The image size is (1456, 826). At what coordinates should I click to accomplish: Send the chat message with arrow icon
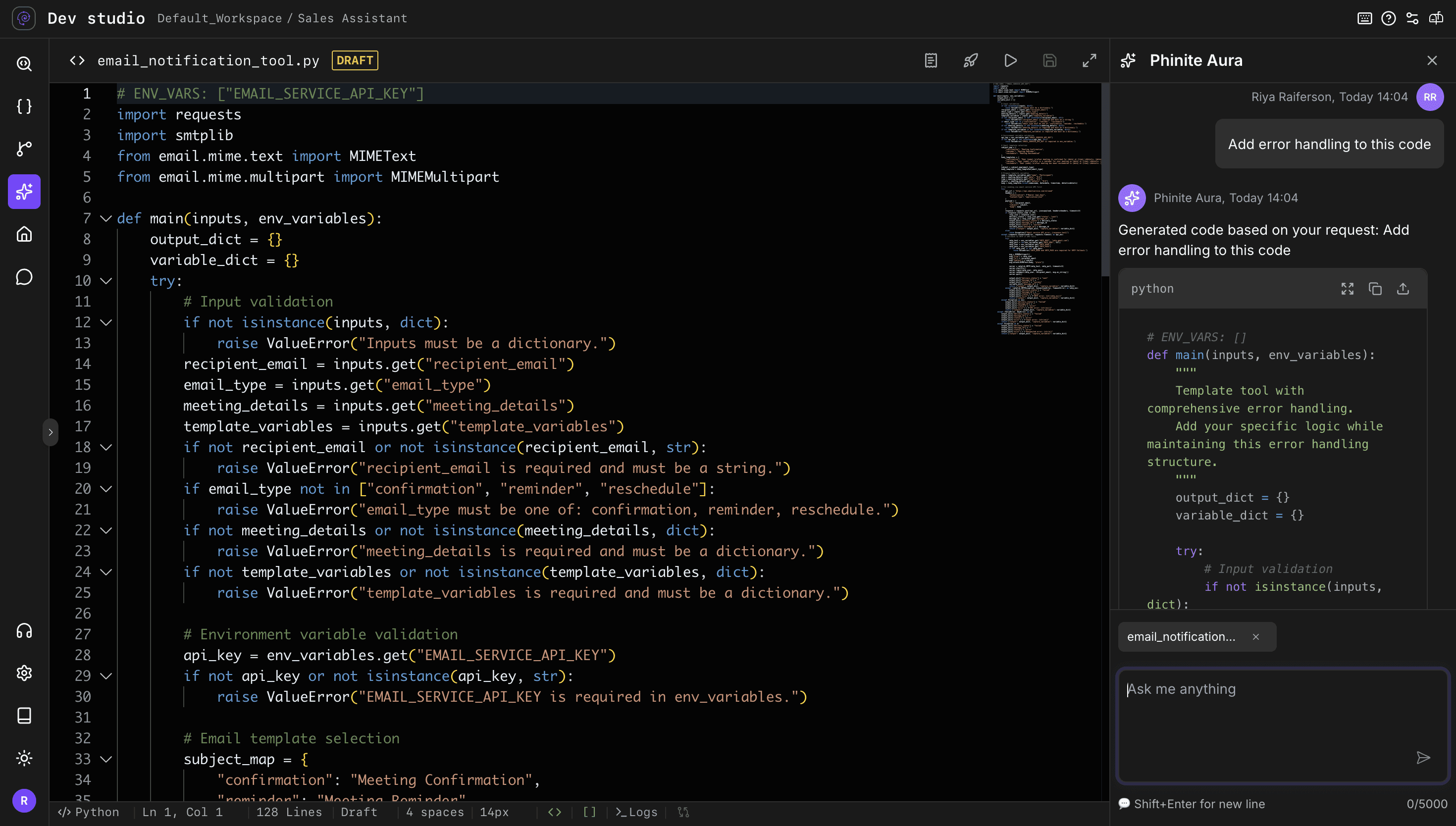(x=1423, y=758)
